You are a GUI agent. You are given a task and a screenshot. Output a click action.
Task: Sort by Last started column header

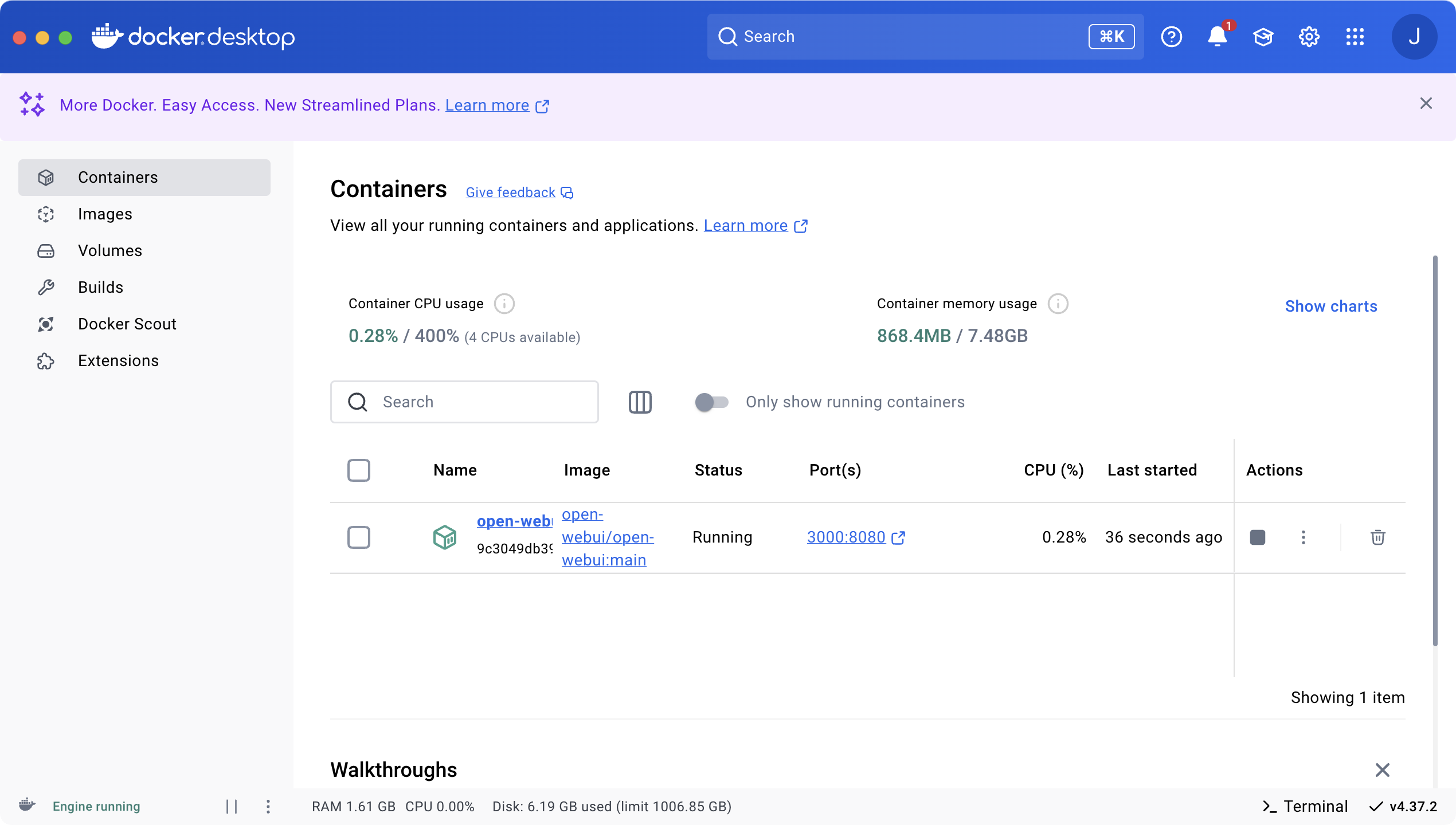[1152, 470]
